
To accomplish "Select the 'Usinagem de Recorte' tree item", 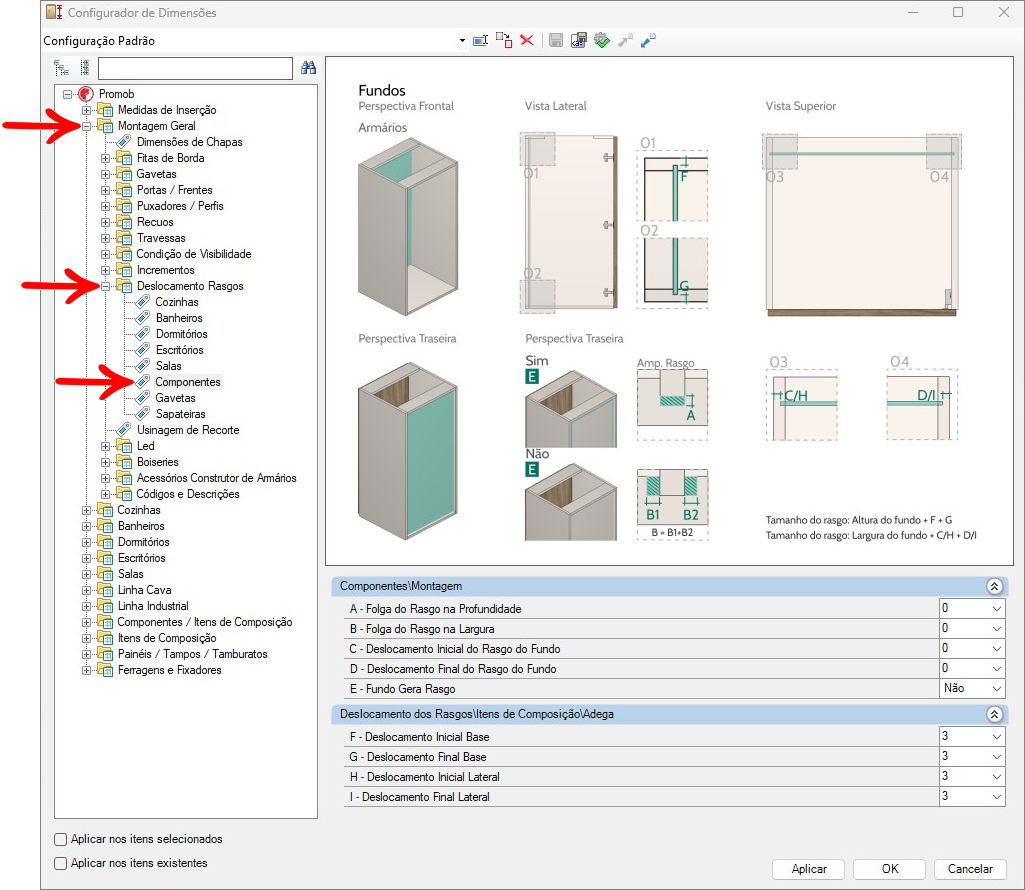I will pos(187,430).
